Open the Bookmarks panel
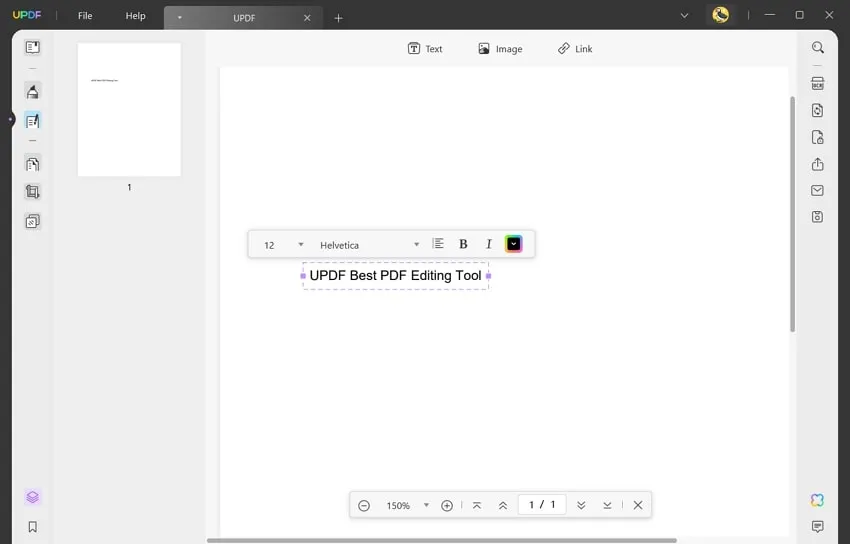This screenshot has width=850, height=544. point(33,527)
